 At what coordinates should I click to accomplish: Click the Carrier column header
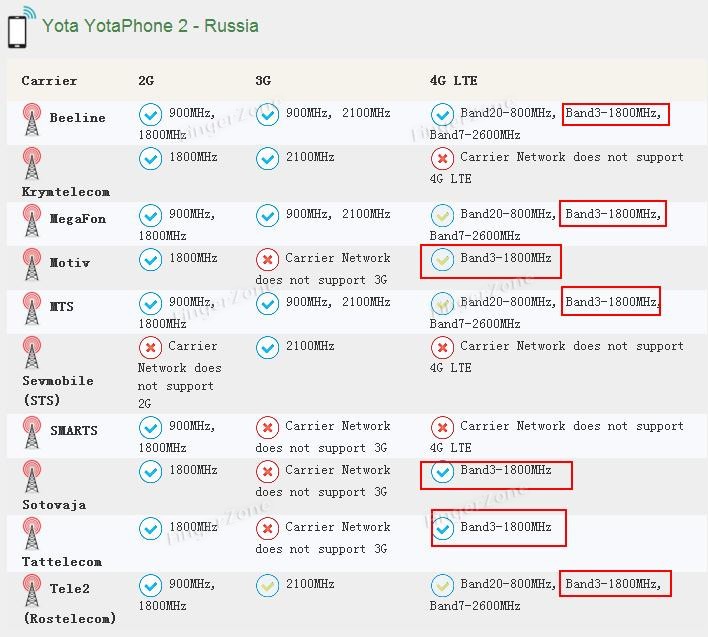[x=49, y=81]
